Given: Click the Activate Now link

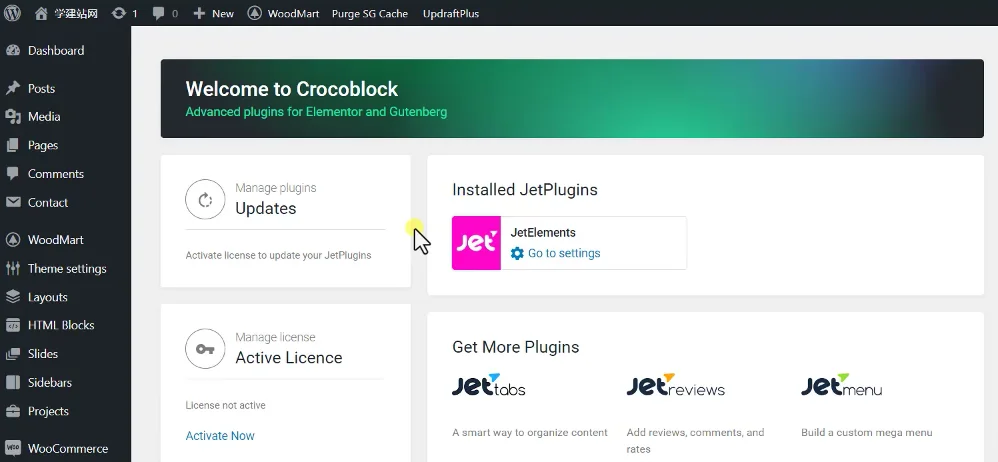Looking at the screenshot, I should tap(220, 436).
